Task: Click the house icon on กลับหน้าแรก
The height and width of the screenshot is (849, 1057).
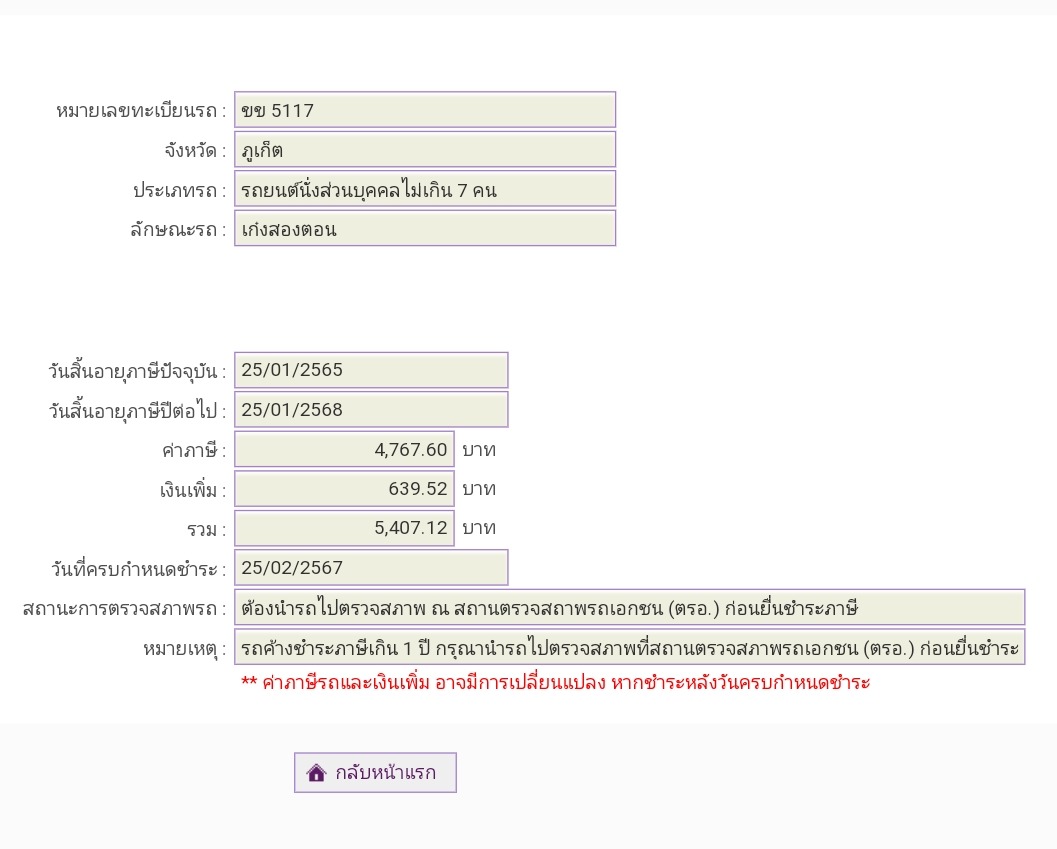Action: (316, 773)
